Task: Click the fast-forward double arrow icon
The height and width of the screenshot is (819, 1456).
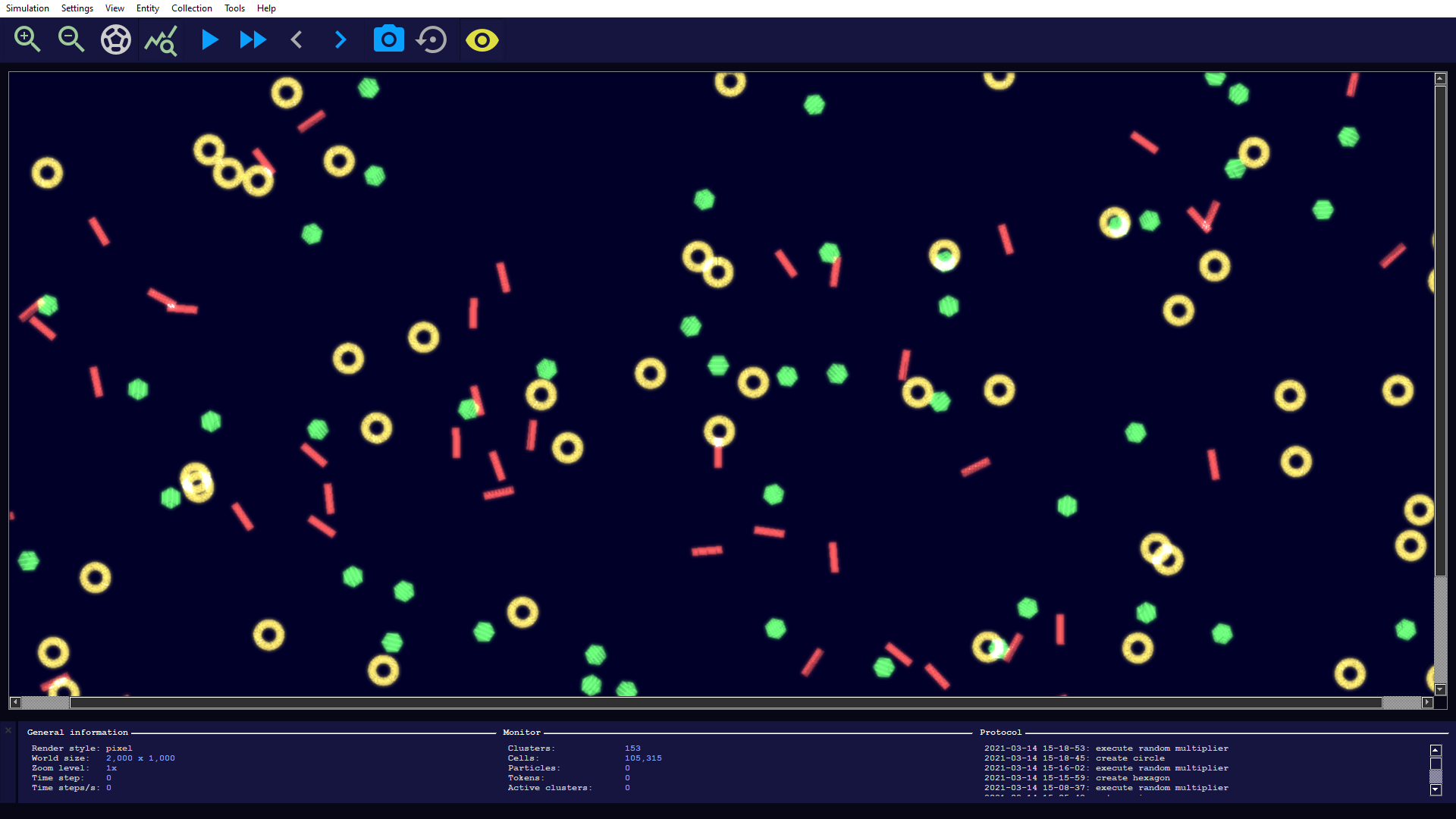Action: (253, 39)
